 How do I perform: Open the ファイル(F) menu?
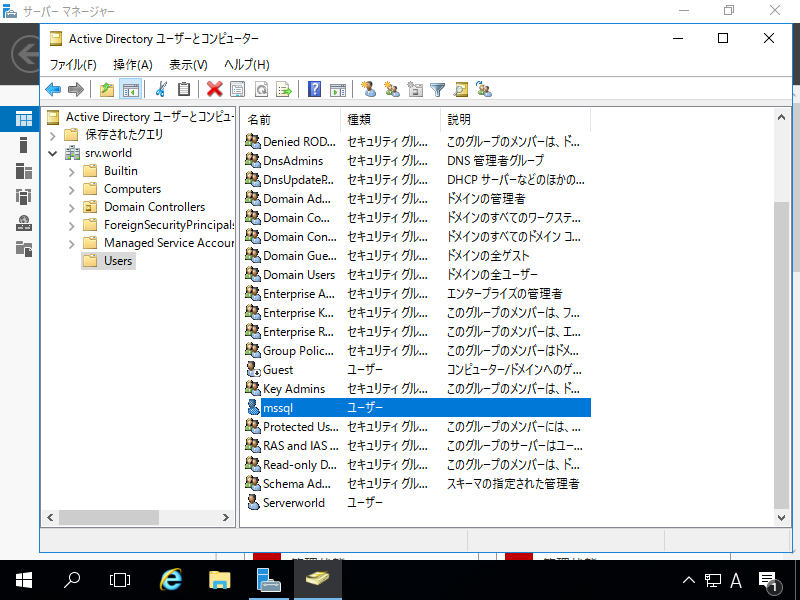73,65
